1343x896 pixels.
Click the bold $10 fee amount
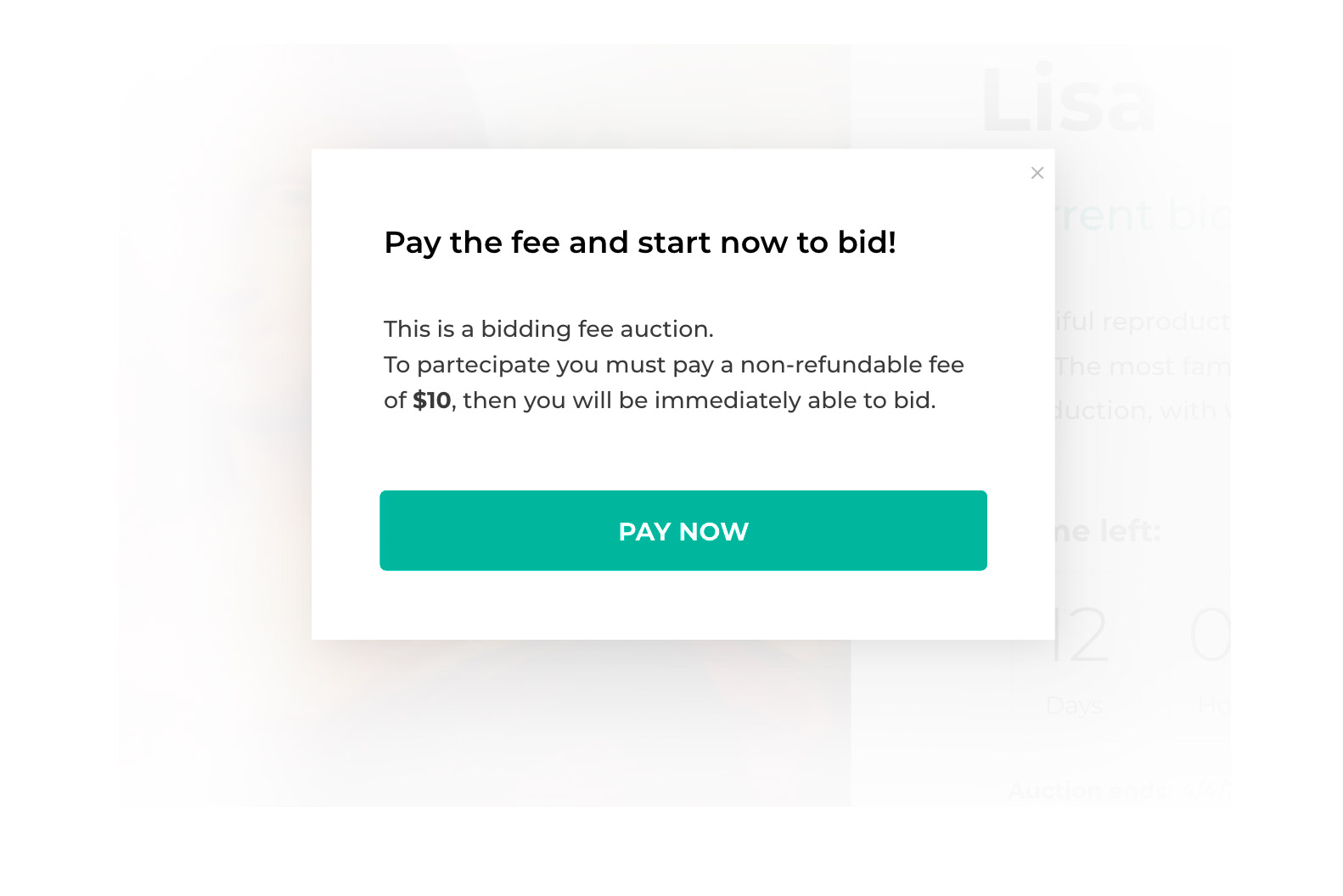click(x=432, y=400)
